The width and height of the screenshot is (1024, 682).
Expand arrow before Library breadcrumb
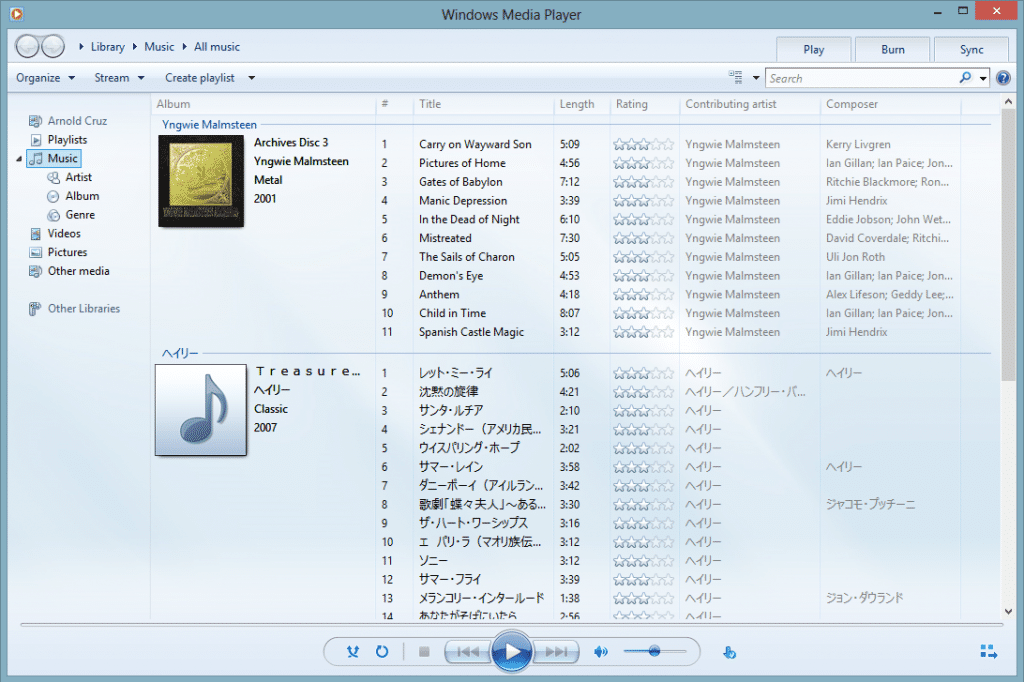81,47
